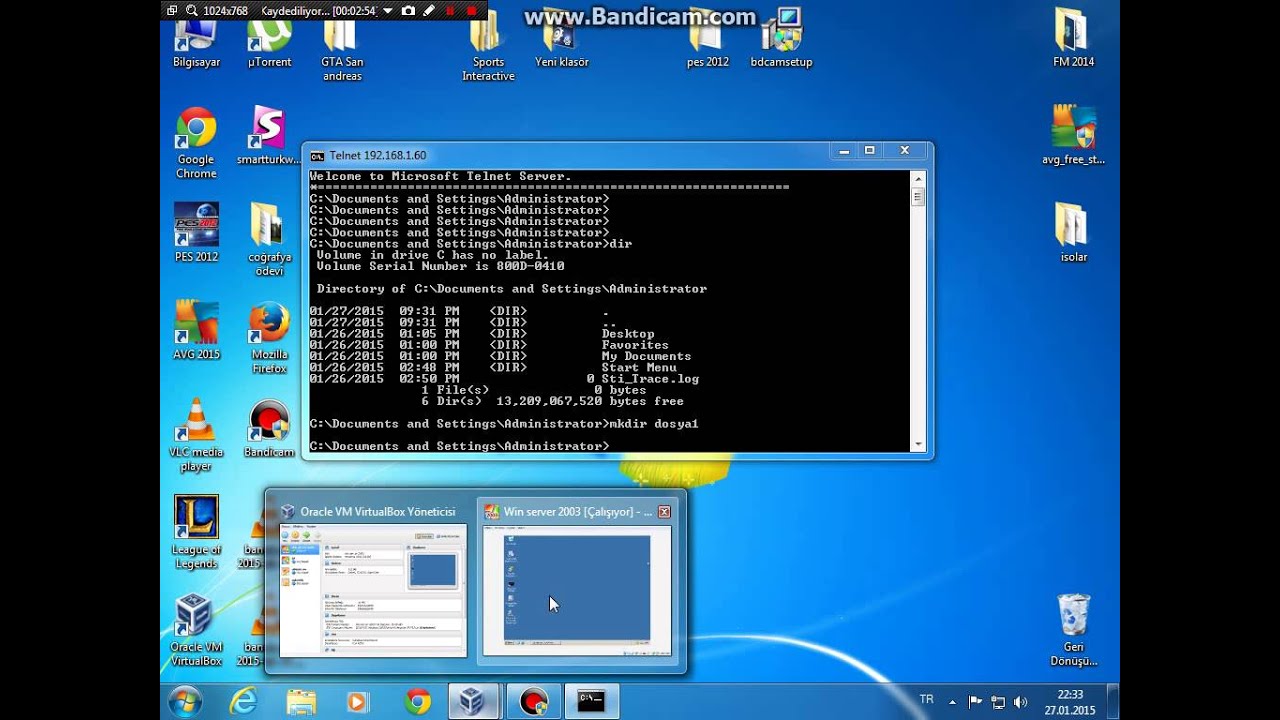Click 'Welcome to Microsoft Telnet Server.' text
This screenshot has width=1280, height=720.
pyautogui.click(x=441, y=176)
